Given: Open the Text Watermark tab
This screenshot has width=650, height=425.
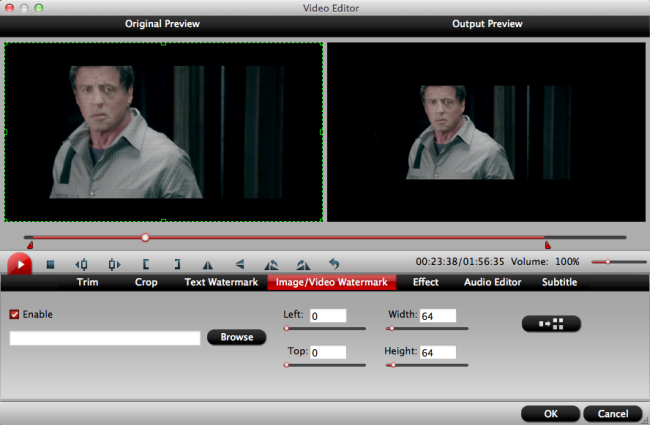Looking at the screenshot, I should click(221, 282).
